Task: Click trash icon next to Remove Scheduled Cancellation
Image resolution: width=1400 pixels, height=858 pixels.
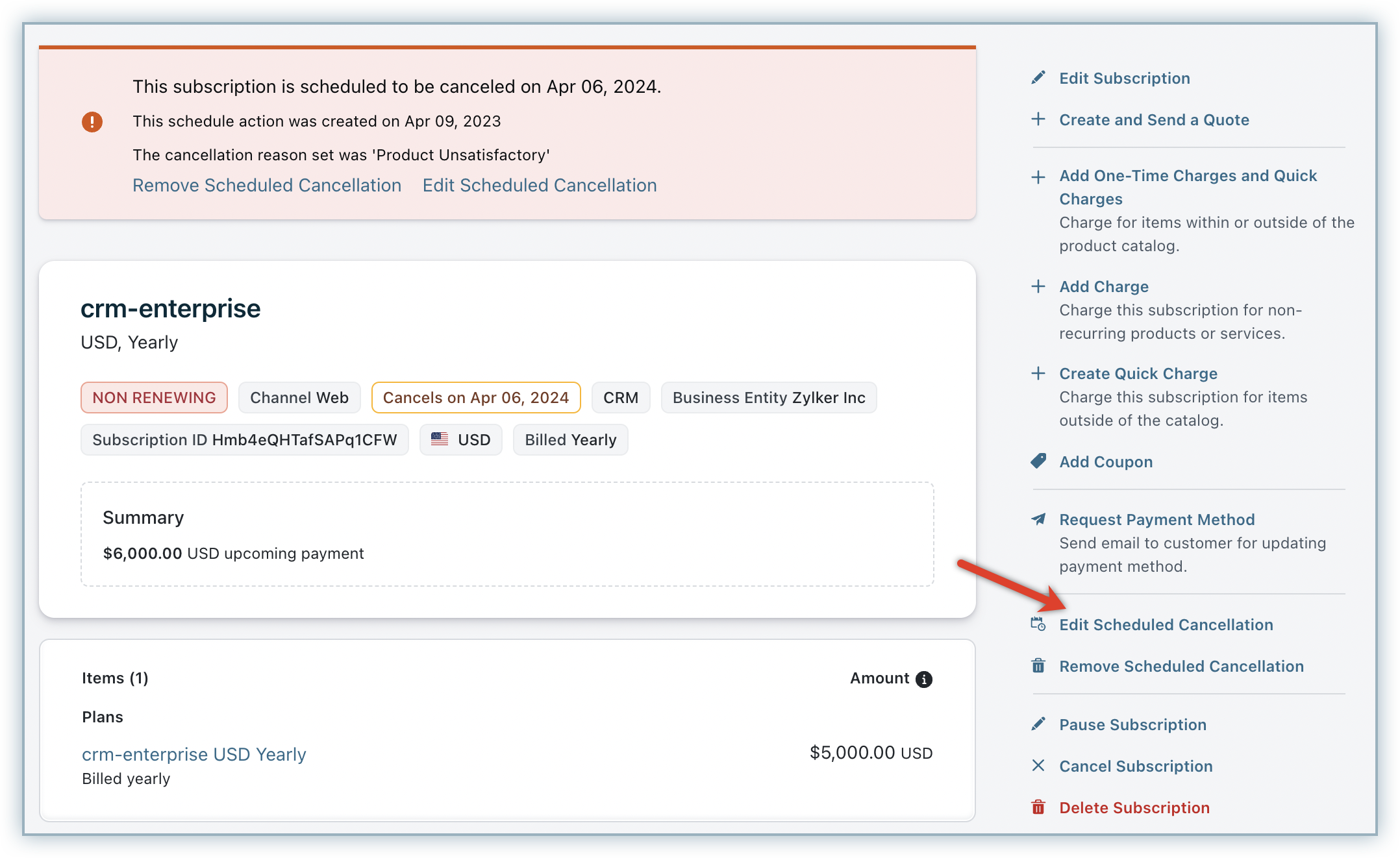Action: point(1038,666)
